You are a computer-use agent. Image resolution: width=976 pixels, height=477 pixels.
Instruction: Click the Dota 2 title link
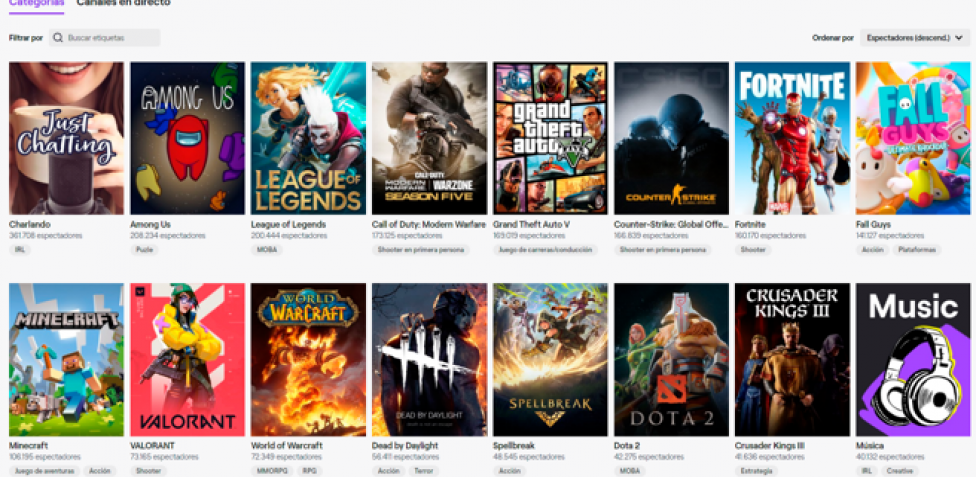[627, 446]
